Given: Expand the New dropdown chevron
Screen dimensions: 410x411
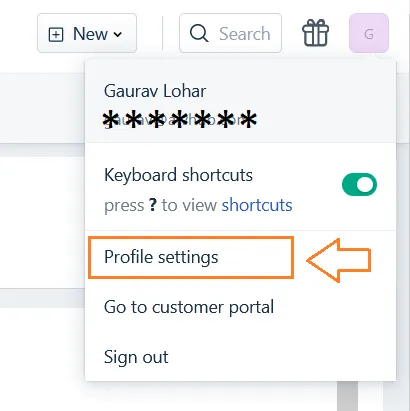Looking at the screenshot, I should point(117,34).
